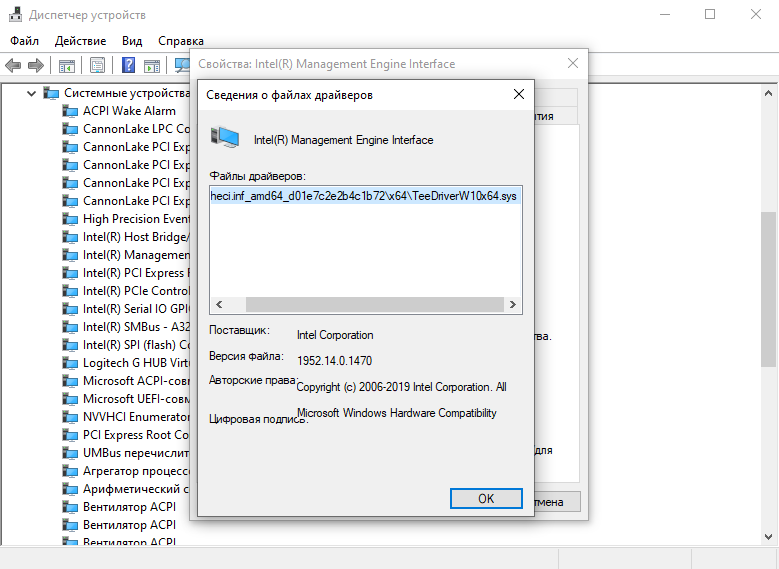Click the file version 1952.14.0.1470 text
The width and height of the screenshot is (779, 569).
[334, 361]
